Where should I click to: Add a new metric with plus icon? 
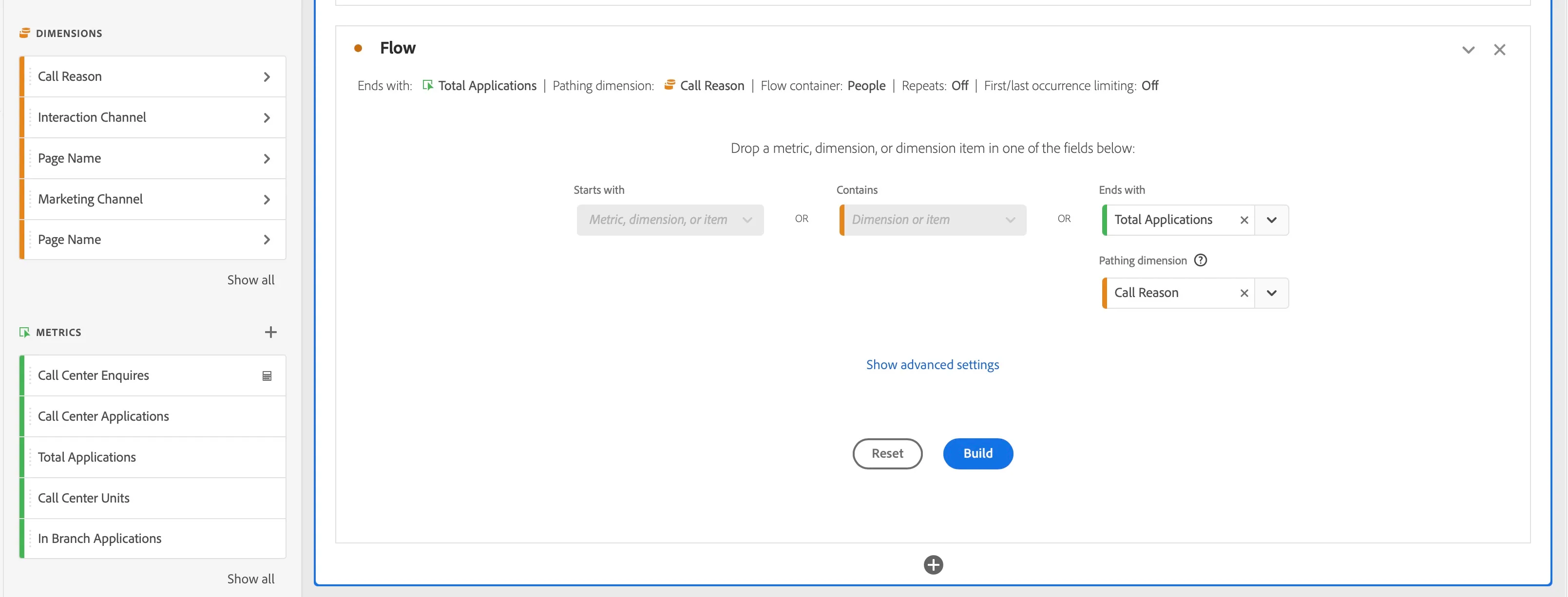click(x=271, y=332)
